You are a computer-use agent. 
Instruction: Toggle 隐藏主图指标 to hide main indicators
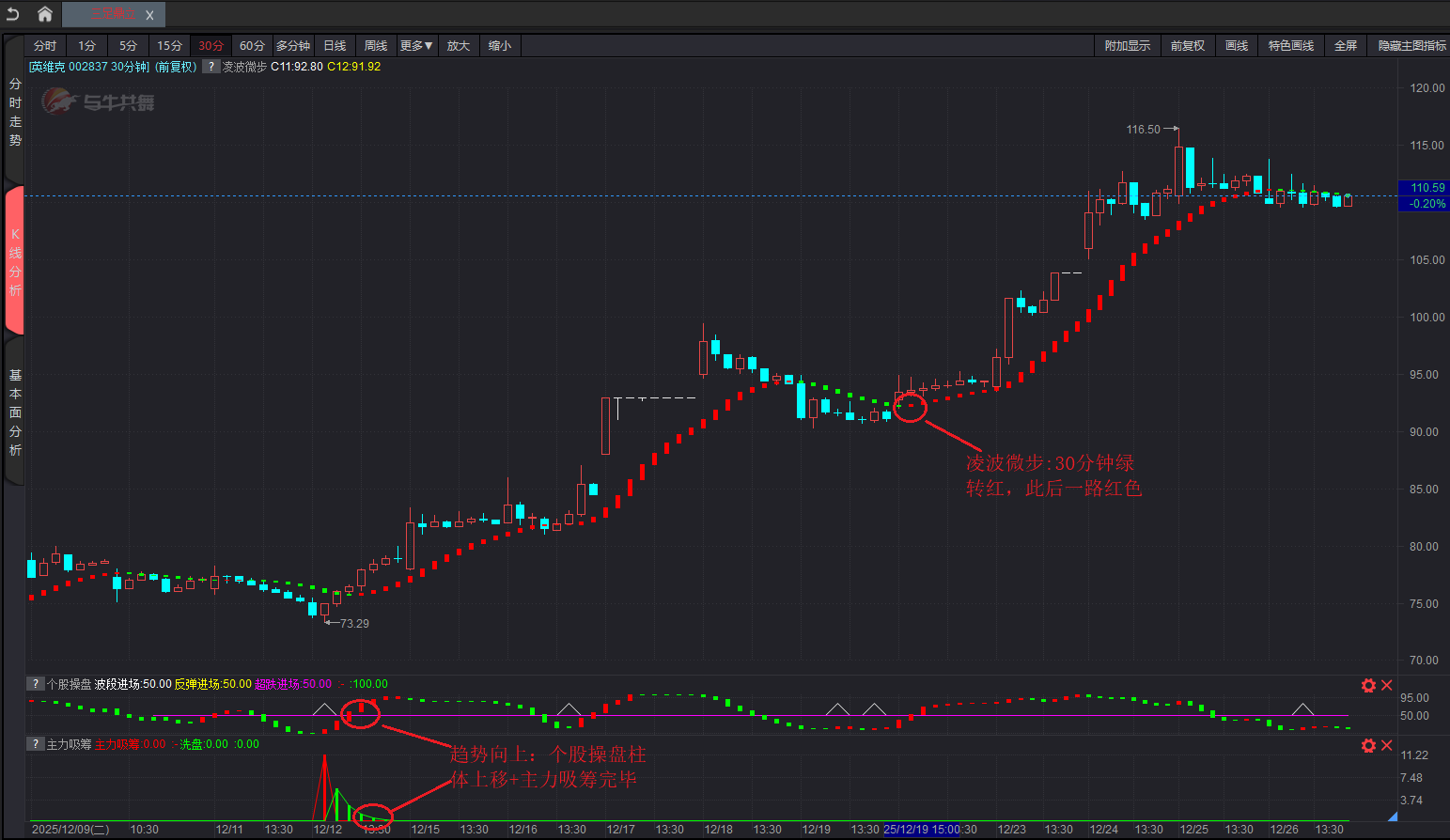coord(1411,46)
